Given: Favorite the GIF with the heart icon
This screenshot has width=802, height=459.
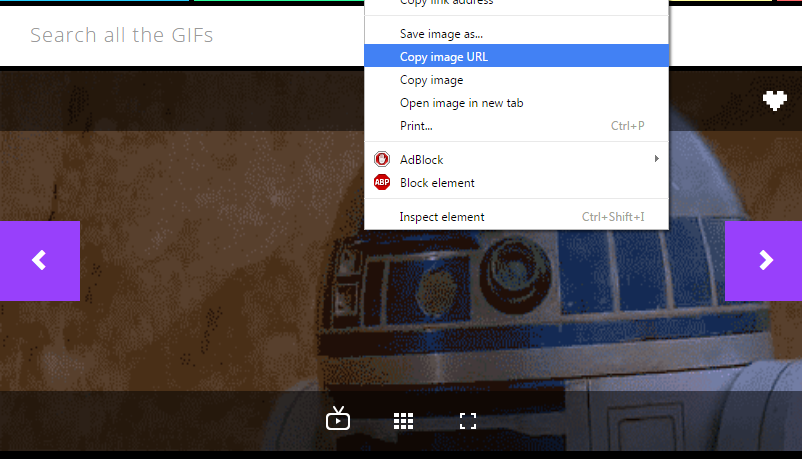Looking at the screenshot, I should point(774,100).
